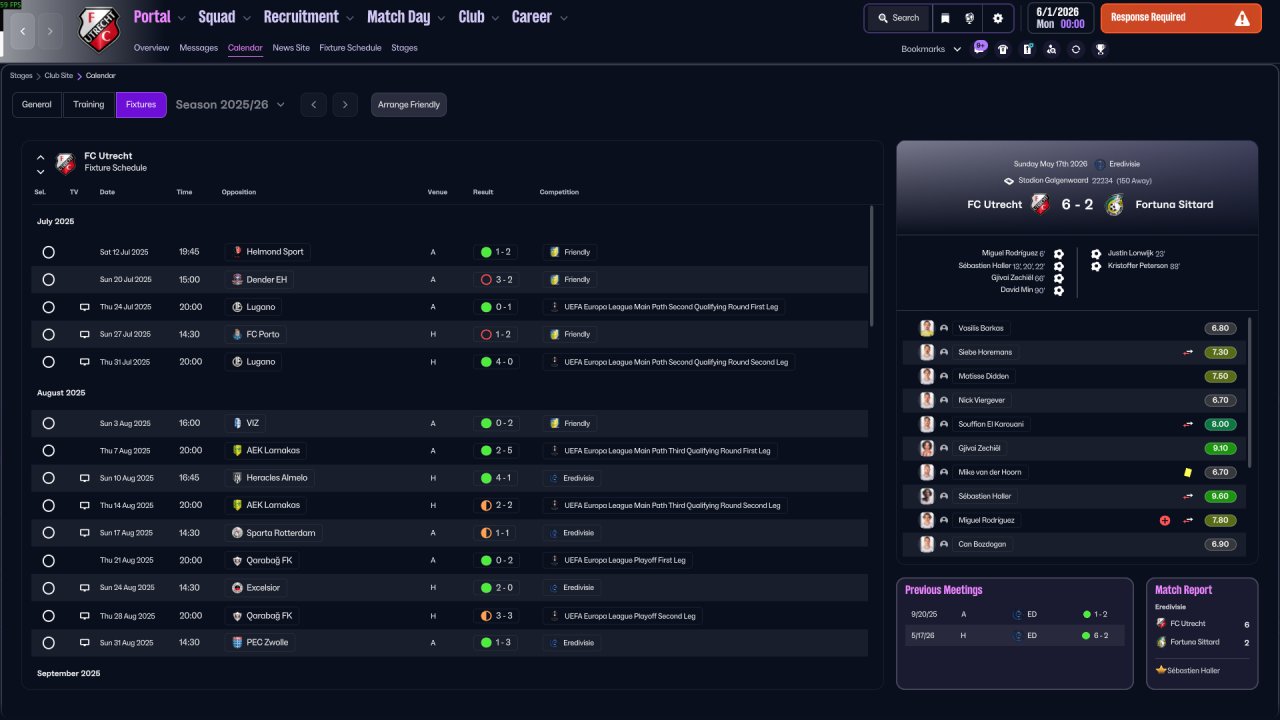
Task: Click Fortuna Sittard crest in match summary
Action: [x=1115, y=204]
